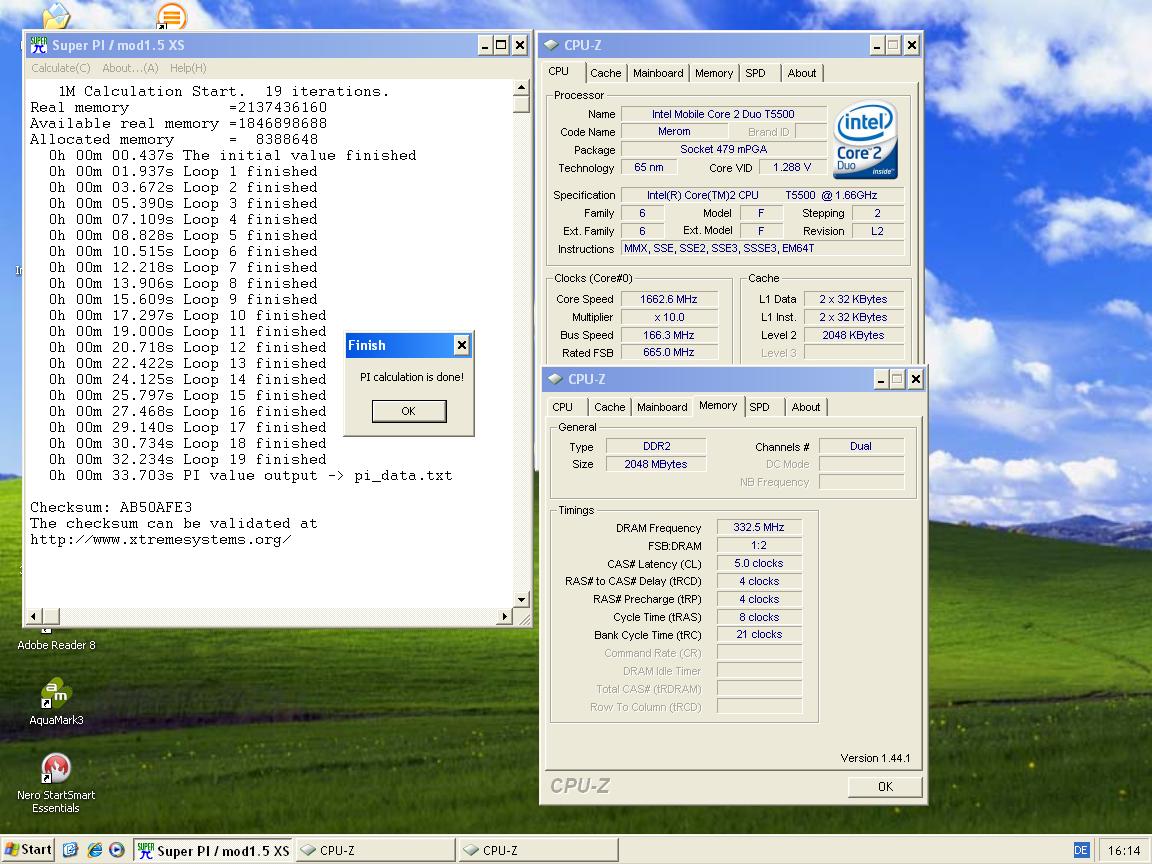Minimize the lower CPU-Z window
Screen dimensions: 1152x864
pyautogui.click(x=881, y=379)
